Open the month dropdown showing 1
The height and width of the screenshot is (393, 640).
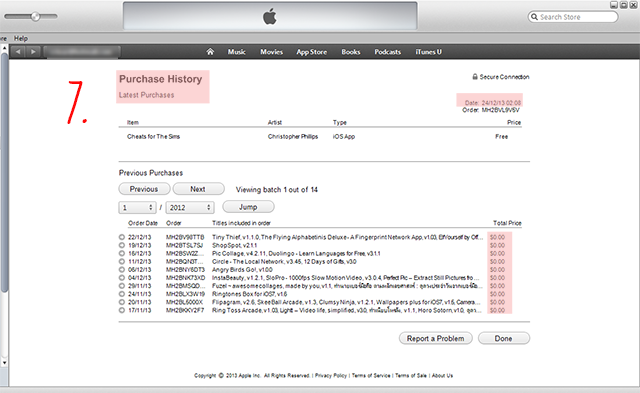[x=137, y=208]
